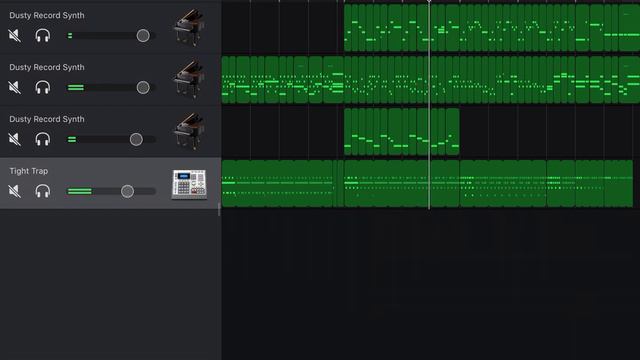Viewport: 640px width, 360px height.
Task: Click the second Dusty Record Synth volume knob
Action: click(143, 87)
